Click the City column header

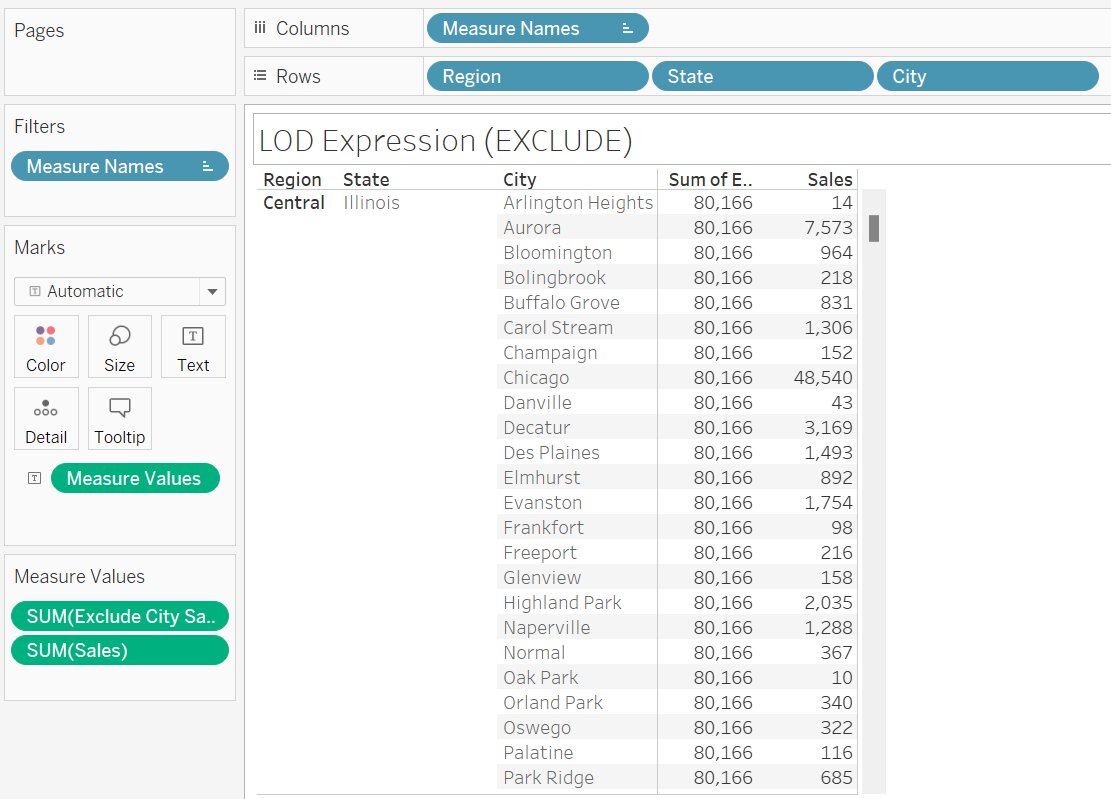click(520, 180)
